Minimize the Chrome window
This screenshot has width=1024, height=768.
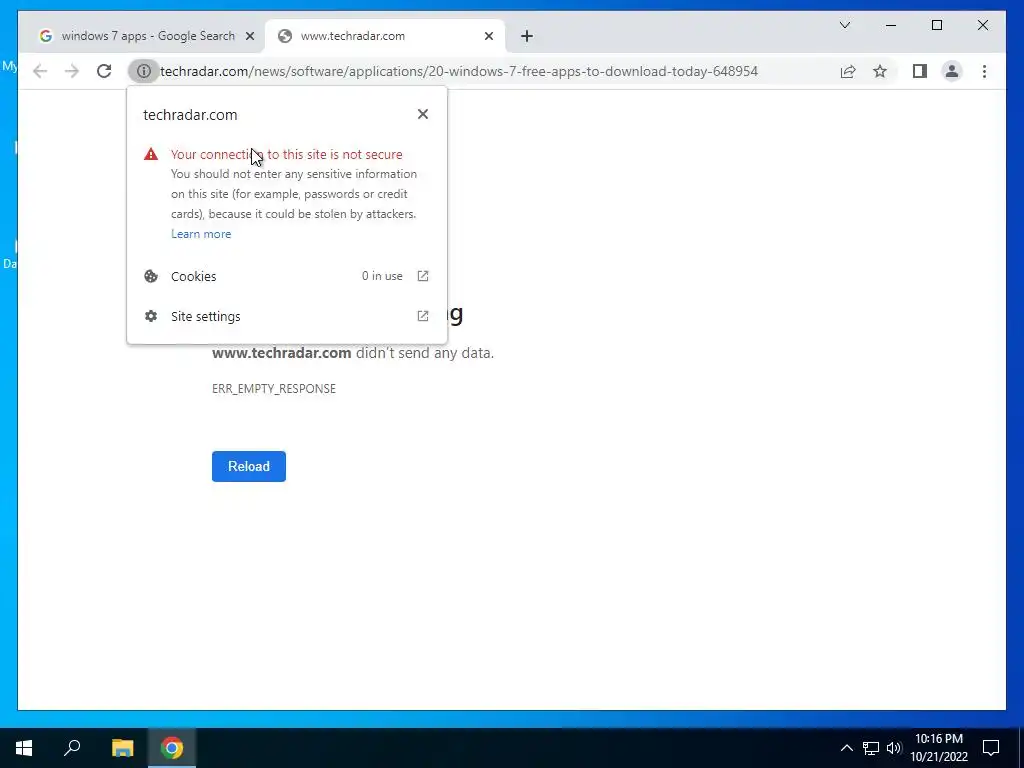[891, 25]
